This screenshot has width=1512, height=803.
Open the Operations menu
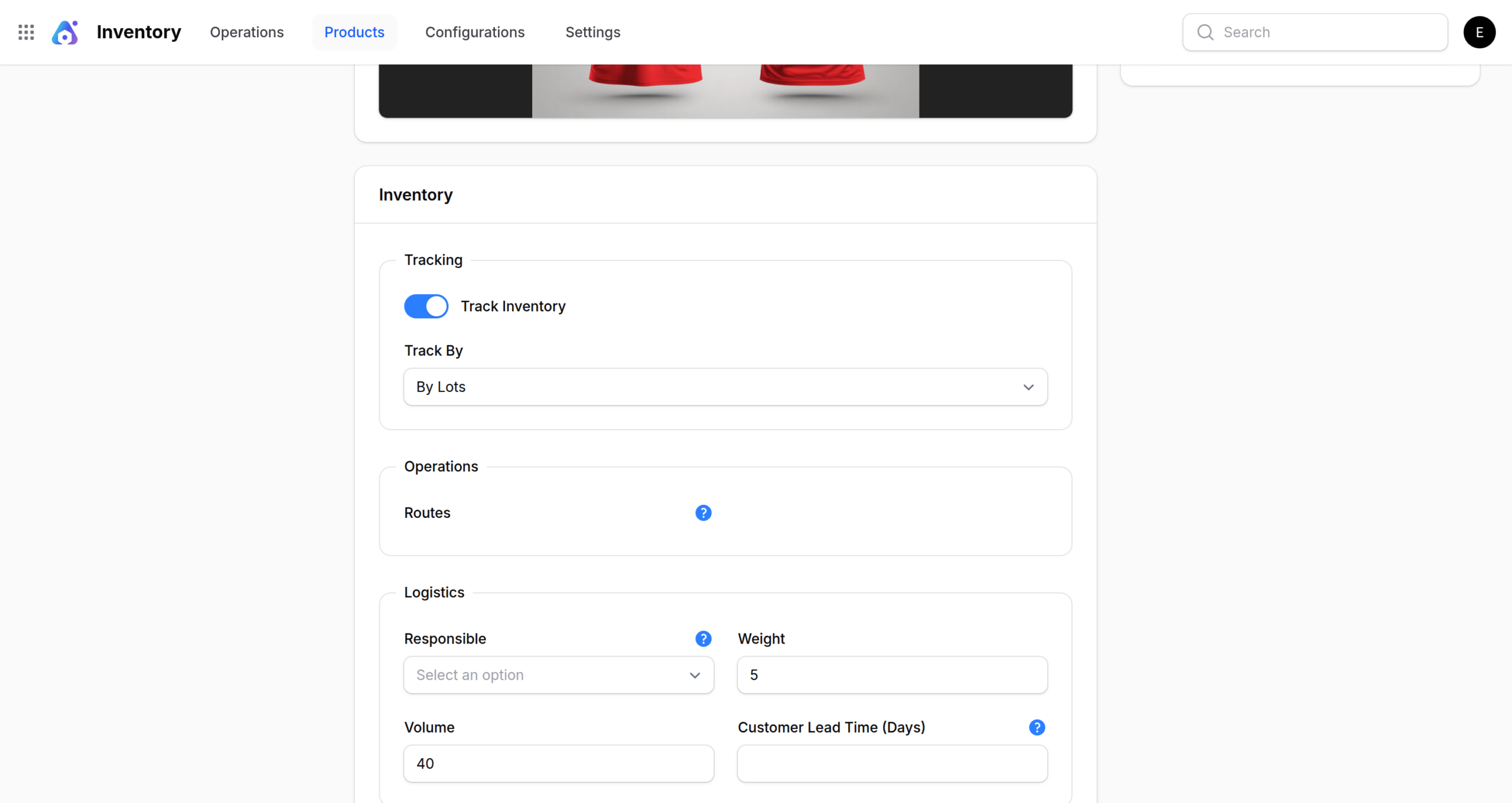point(247,32)
